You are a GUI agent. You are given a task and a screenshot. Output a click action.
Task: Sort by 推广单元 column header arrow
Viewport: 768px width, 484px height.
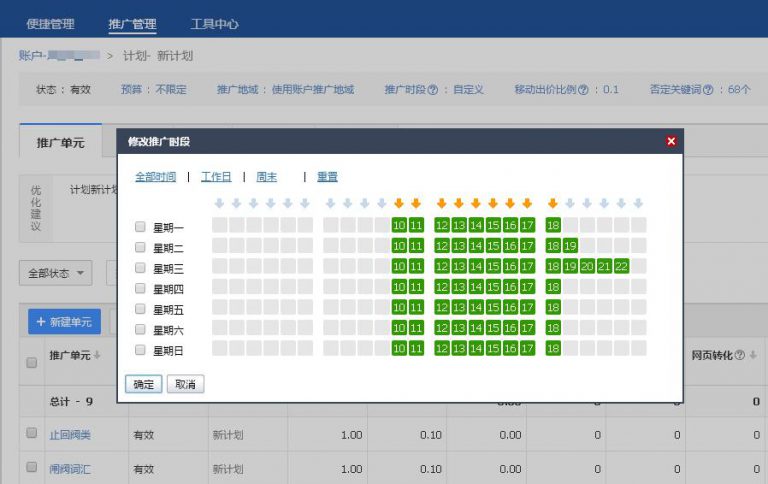97,356
